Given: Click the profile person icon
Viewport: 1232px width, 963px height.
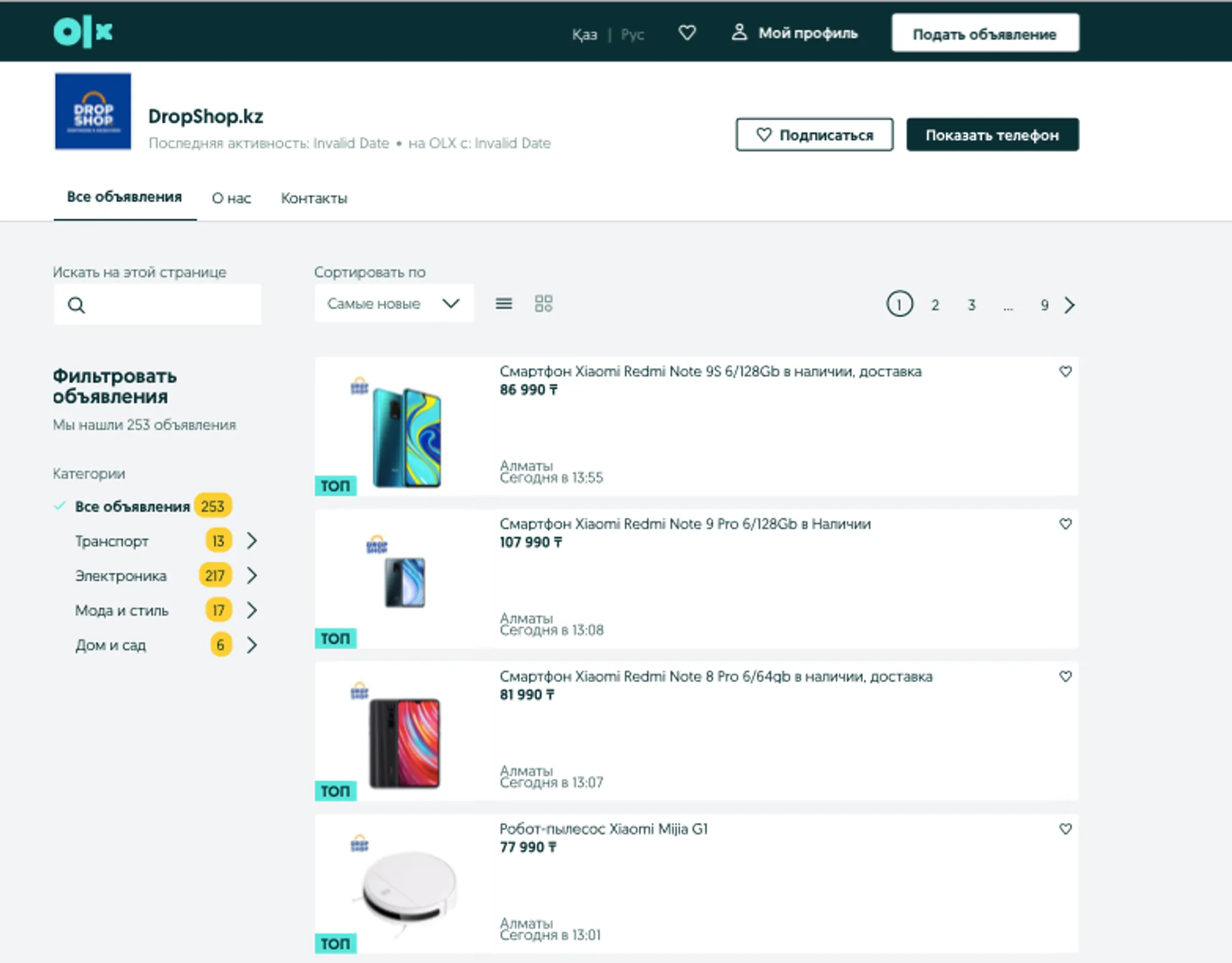Looking at the screenshot, I should click(739, 33).
